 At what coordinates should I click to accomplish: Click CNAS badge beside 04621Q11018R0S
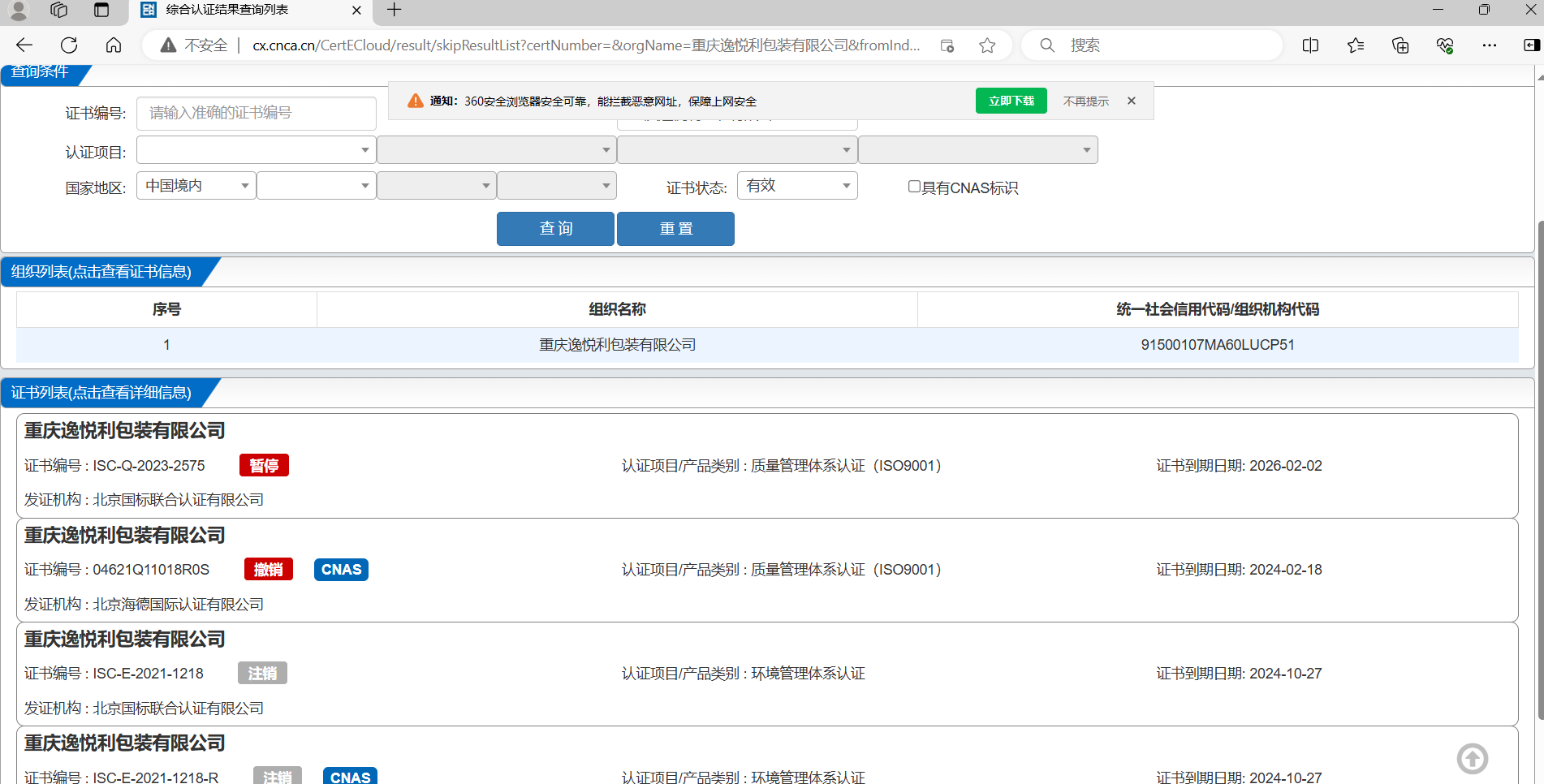coord(341,569)
